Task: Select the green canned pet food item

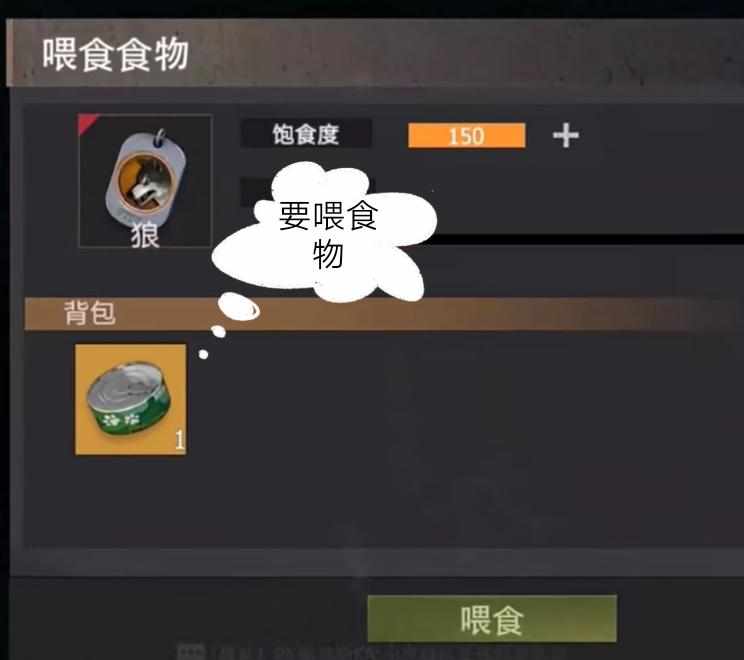Action: (130, 400)
